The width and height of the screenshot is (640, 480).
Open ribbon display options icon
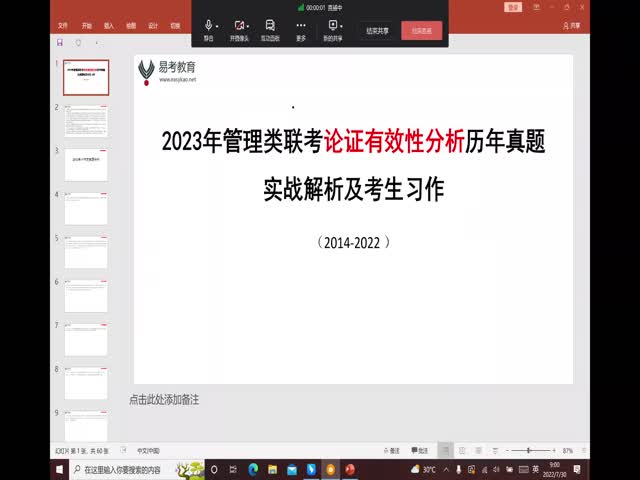click(536, 7)
